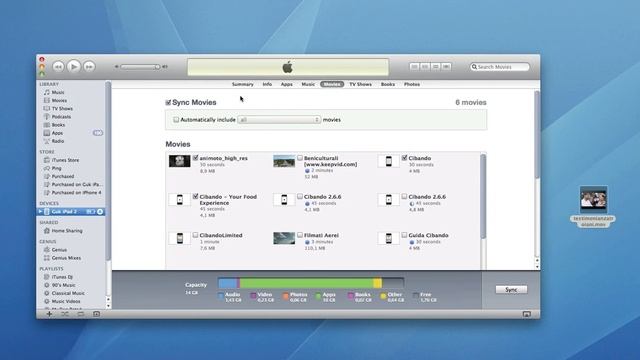Switch to the Photos tab
The width and height of the screenshot is (640, 360).
click(x=412, y=84)
